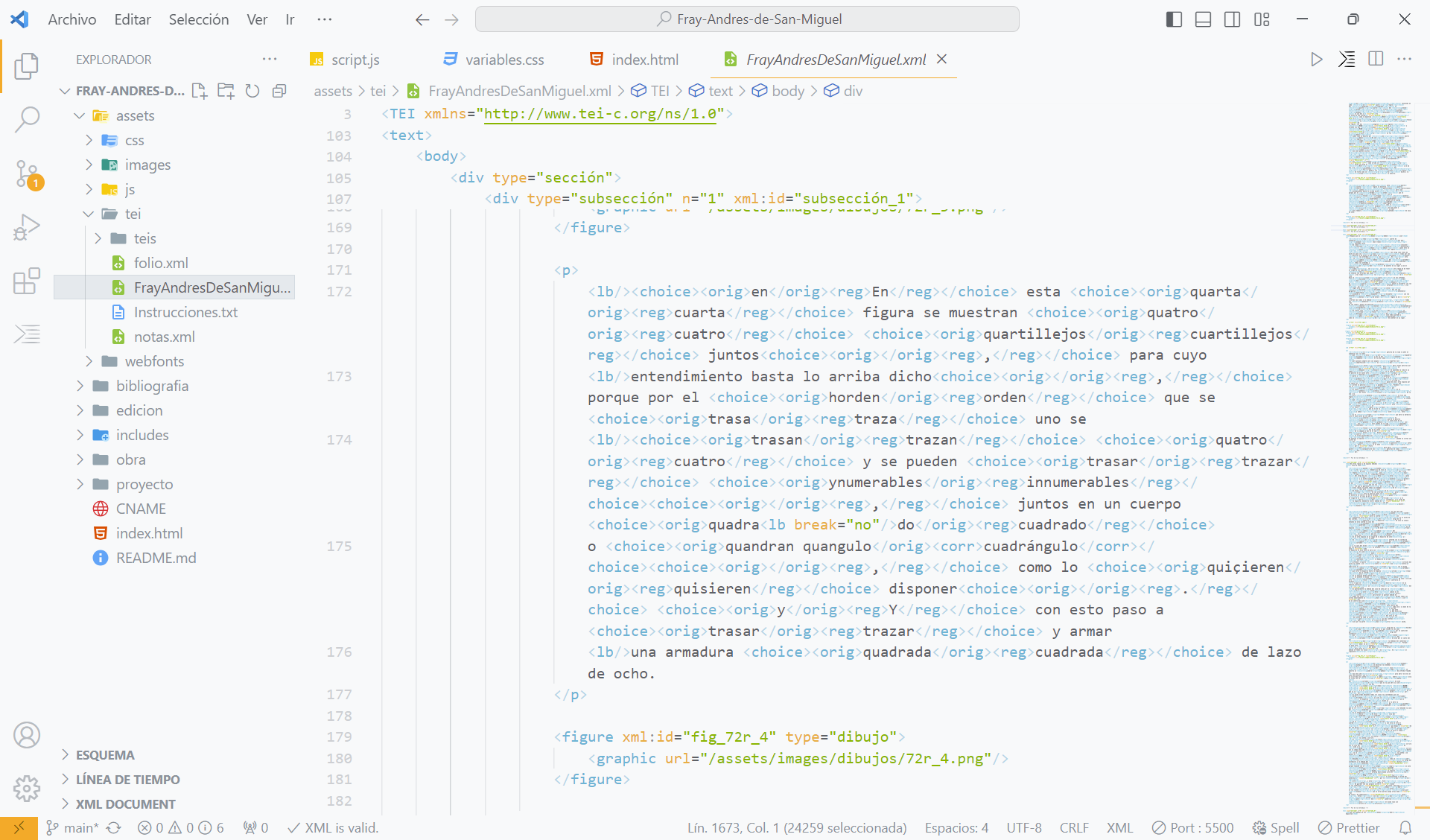The height and width of the screenshot is (840, 1430).
Task: Open Source Control view with badge
Action: coord(28,174)
